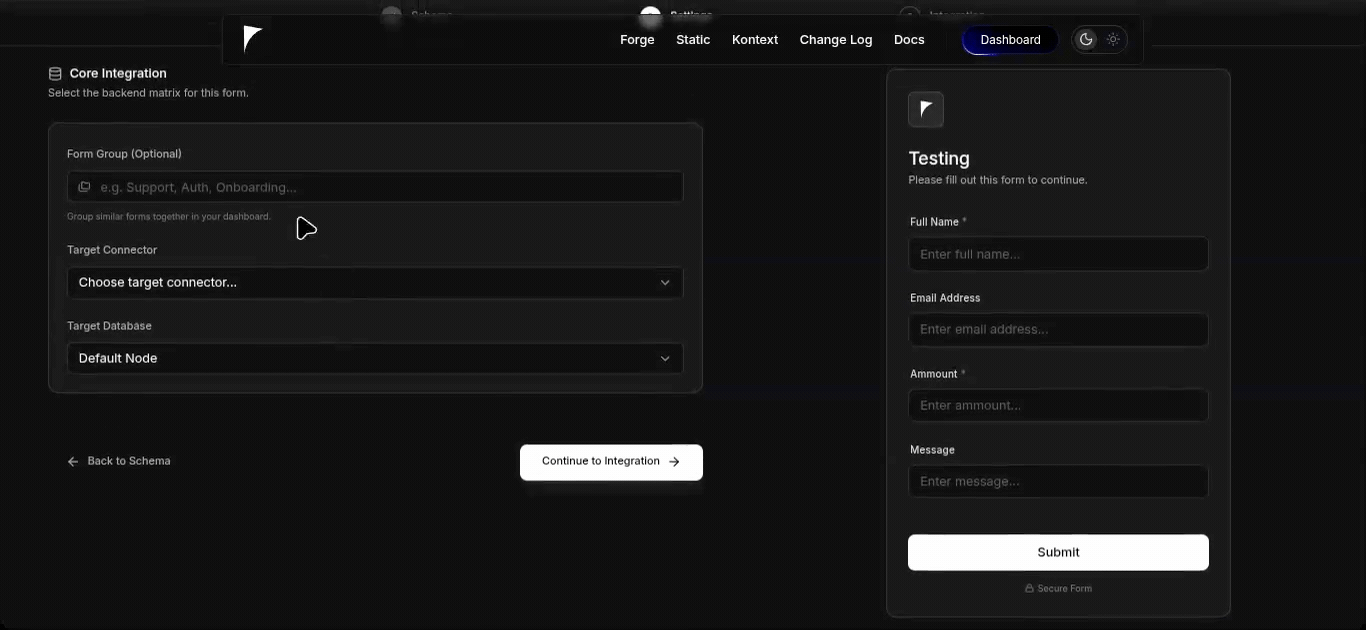Open the Forge menu item

point(637,40)
